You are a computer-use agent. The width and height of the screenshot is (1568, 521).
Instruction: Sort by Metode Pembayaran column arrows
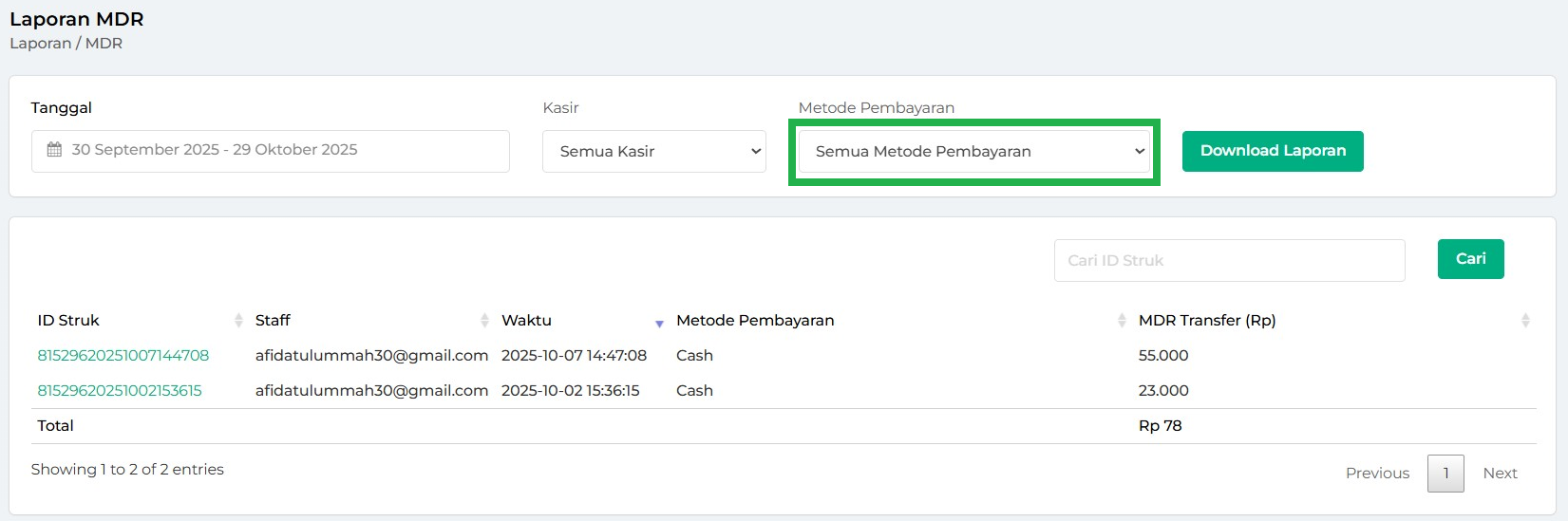click(x=1122, y=321)
